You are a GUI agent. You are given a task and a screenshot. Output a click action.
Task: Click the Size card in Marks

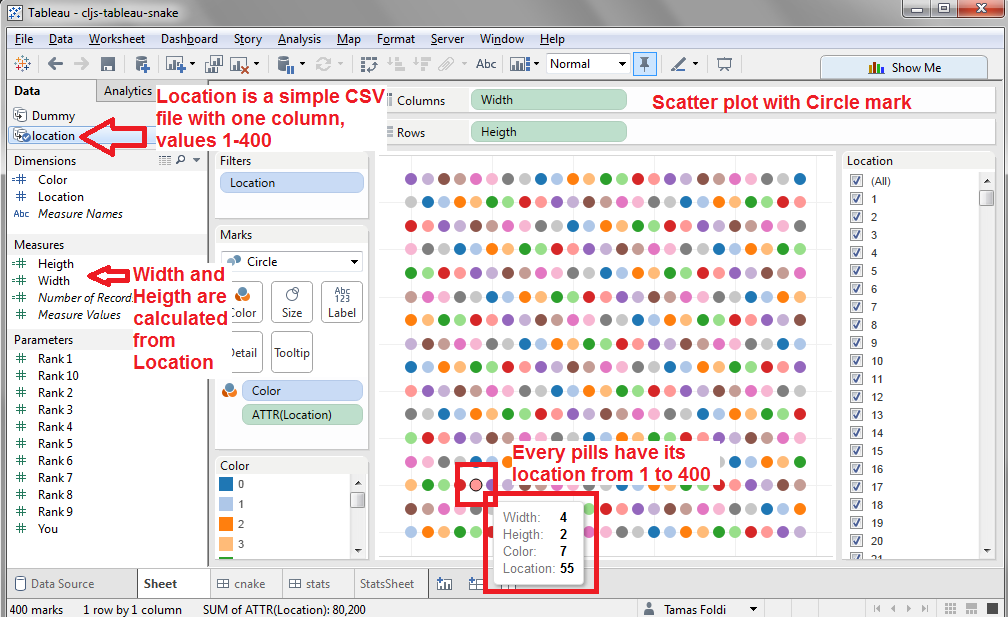[292, 302]
